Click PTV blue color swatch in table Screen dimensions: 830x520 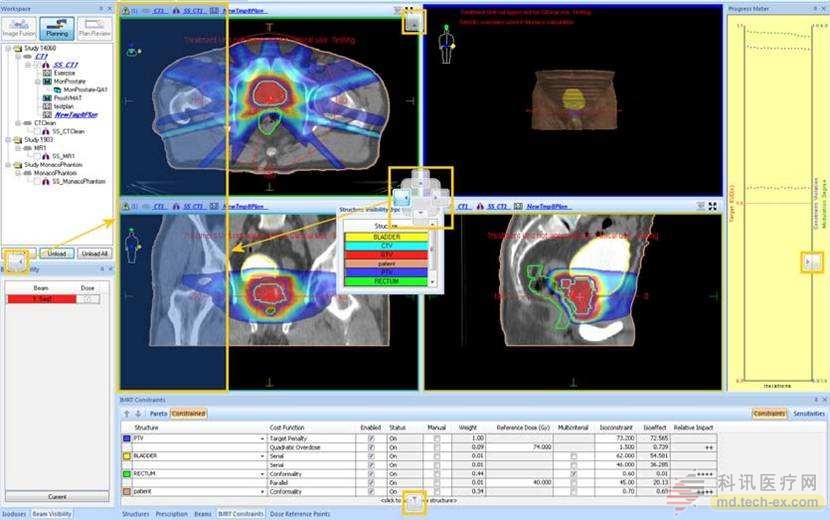[127, 438]
